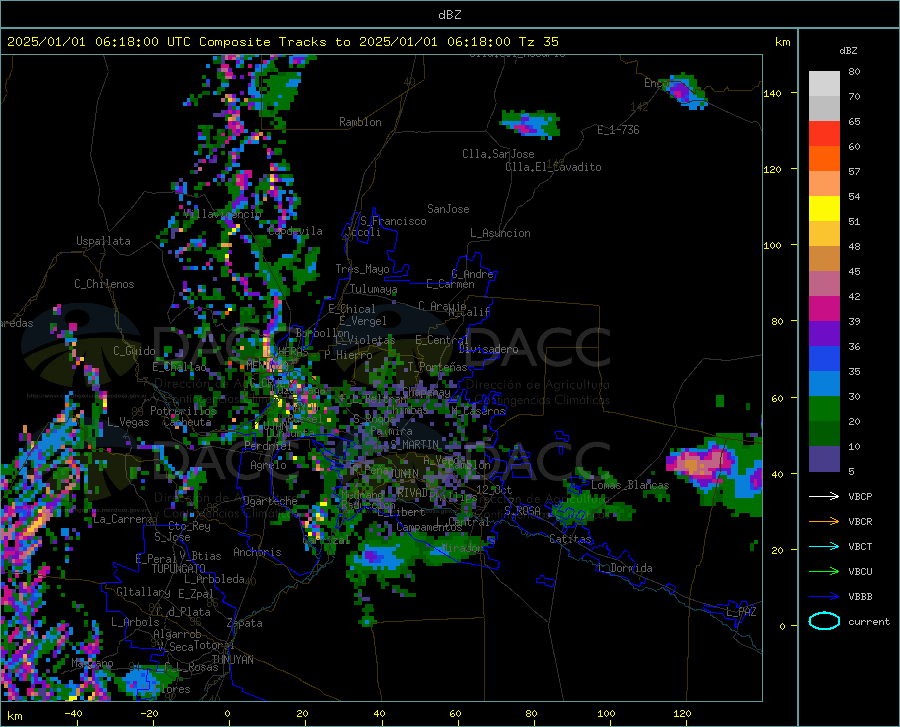Click the 'Anchoris' map label
This screenshot has height=727, width=900.
pos(257,553)
